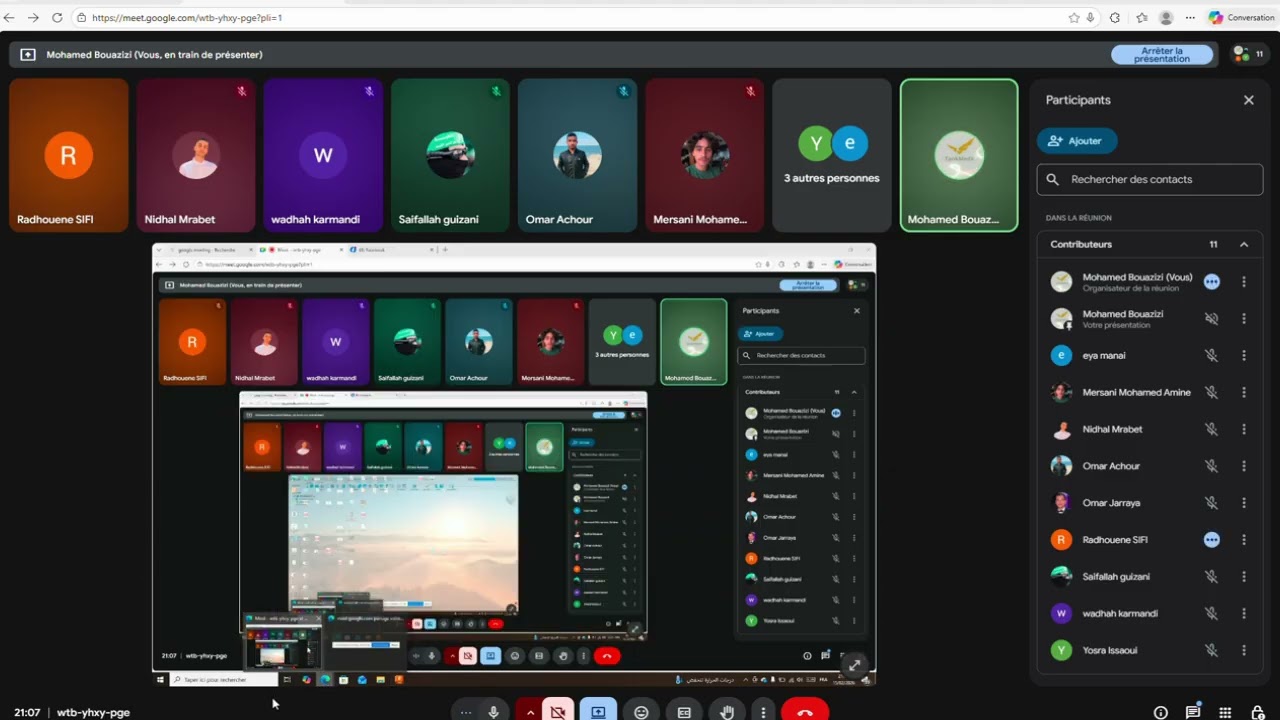
Task: Click the Ajouter people button
Action: click(1077, 141)
